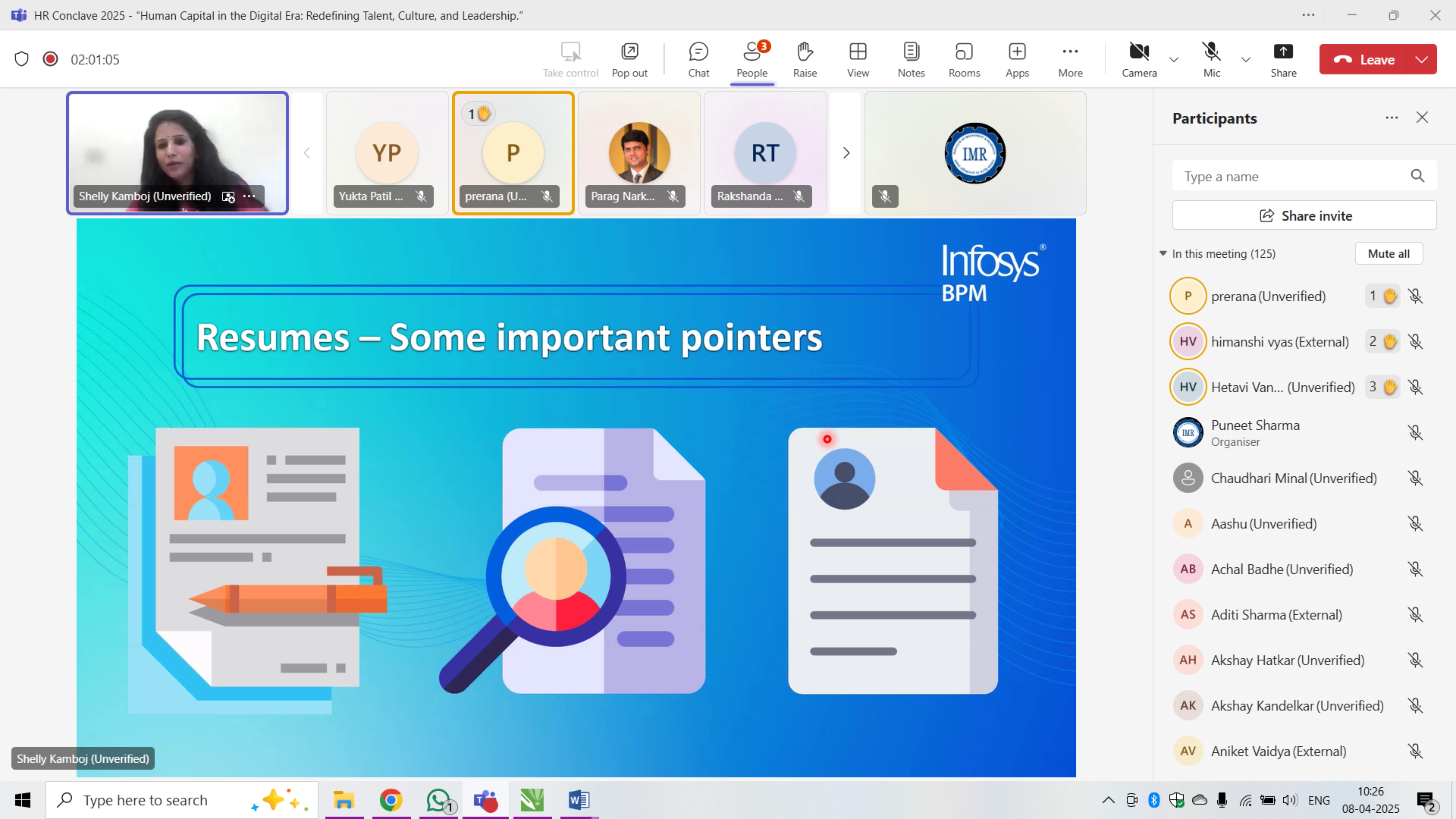Screen dimensions: 1456x819
Task: Click Share invite
Action: [1305, 215]
